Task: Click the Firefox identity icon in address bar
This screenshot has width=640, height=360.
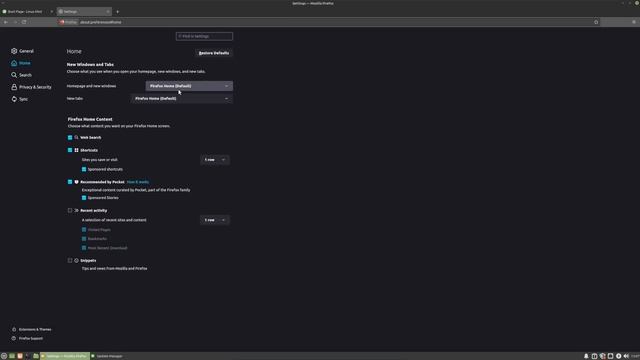Action: [x=62, y=22]
